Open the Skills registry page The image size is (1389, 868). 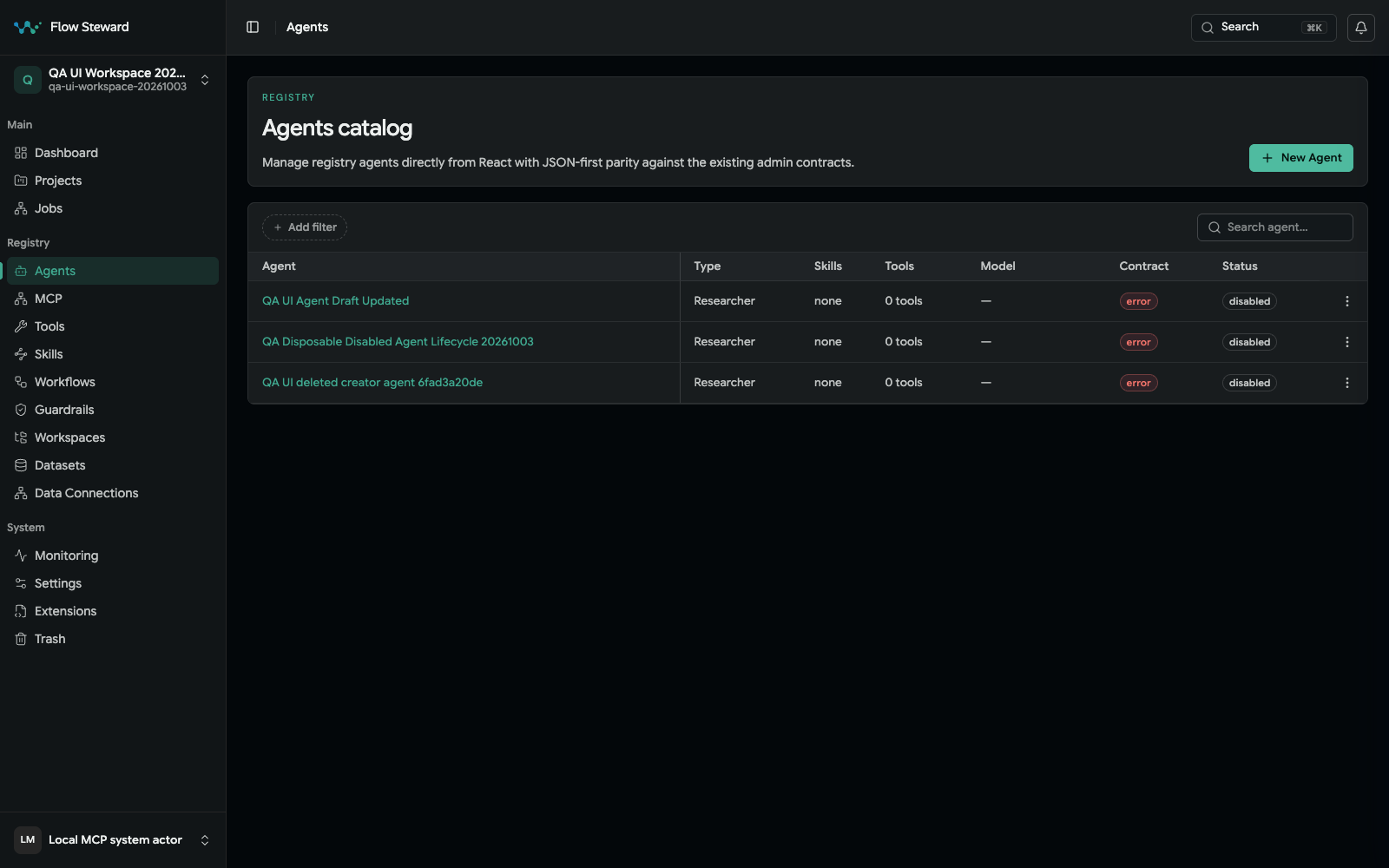[x=113, y=354]
